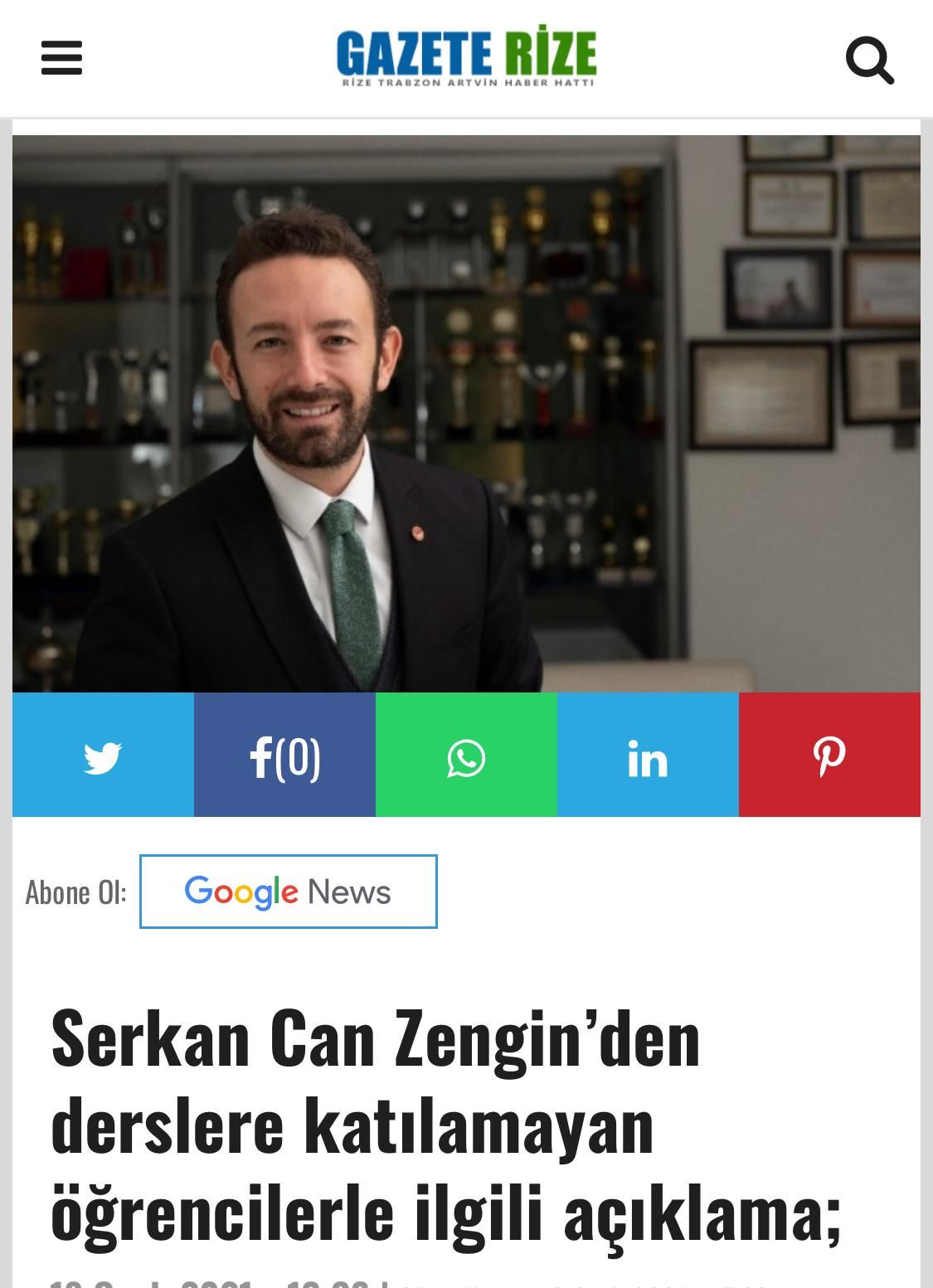Send the article via WhatsApp
The height and width of the screenshot is (1288, 933).
click(x=466, y=755)
